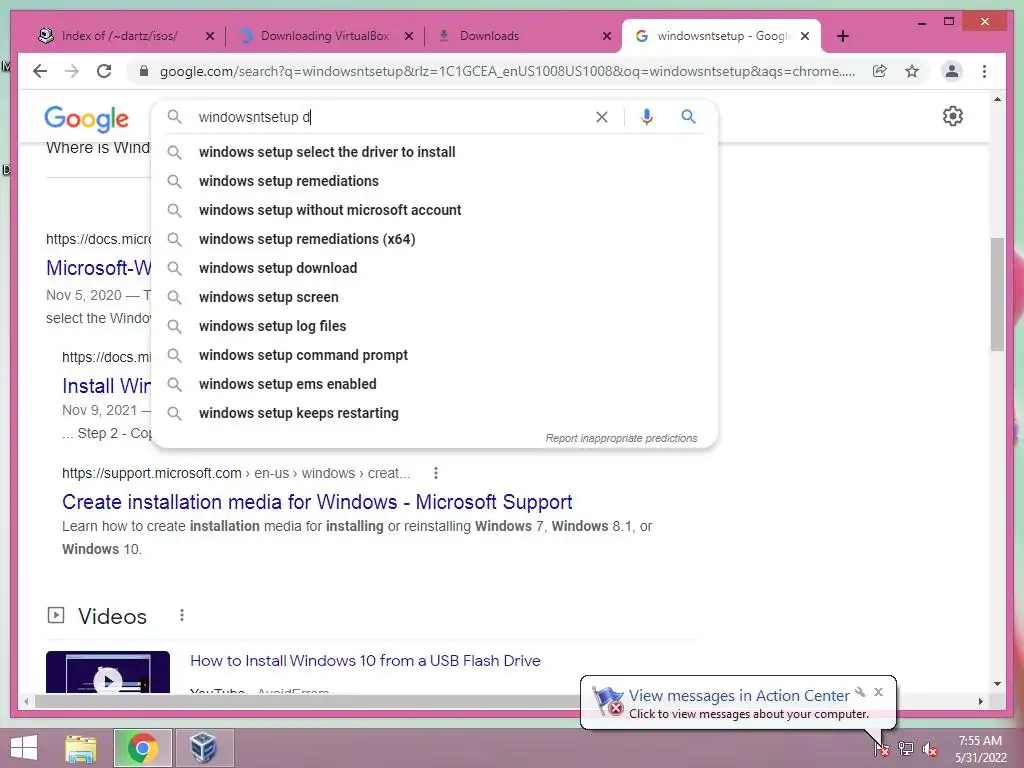Screen dimensions: 1024x768
Task: Switch to Index of /~dartz/isos/ tab
Action: pyautogui.click(x=120, y=36)
